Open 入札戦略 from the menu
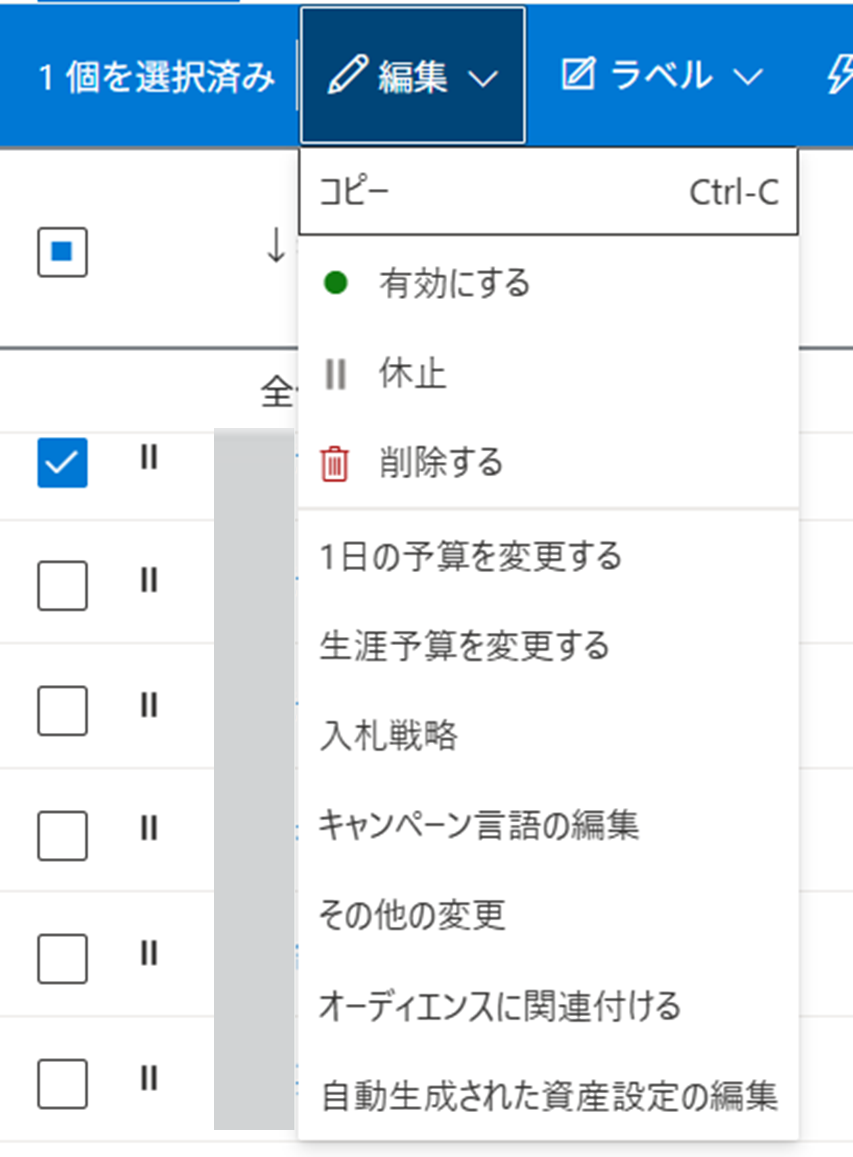This screenshot has width=853, height=1157. (x=388, y=736)
